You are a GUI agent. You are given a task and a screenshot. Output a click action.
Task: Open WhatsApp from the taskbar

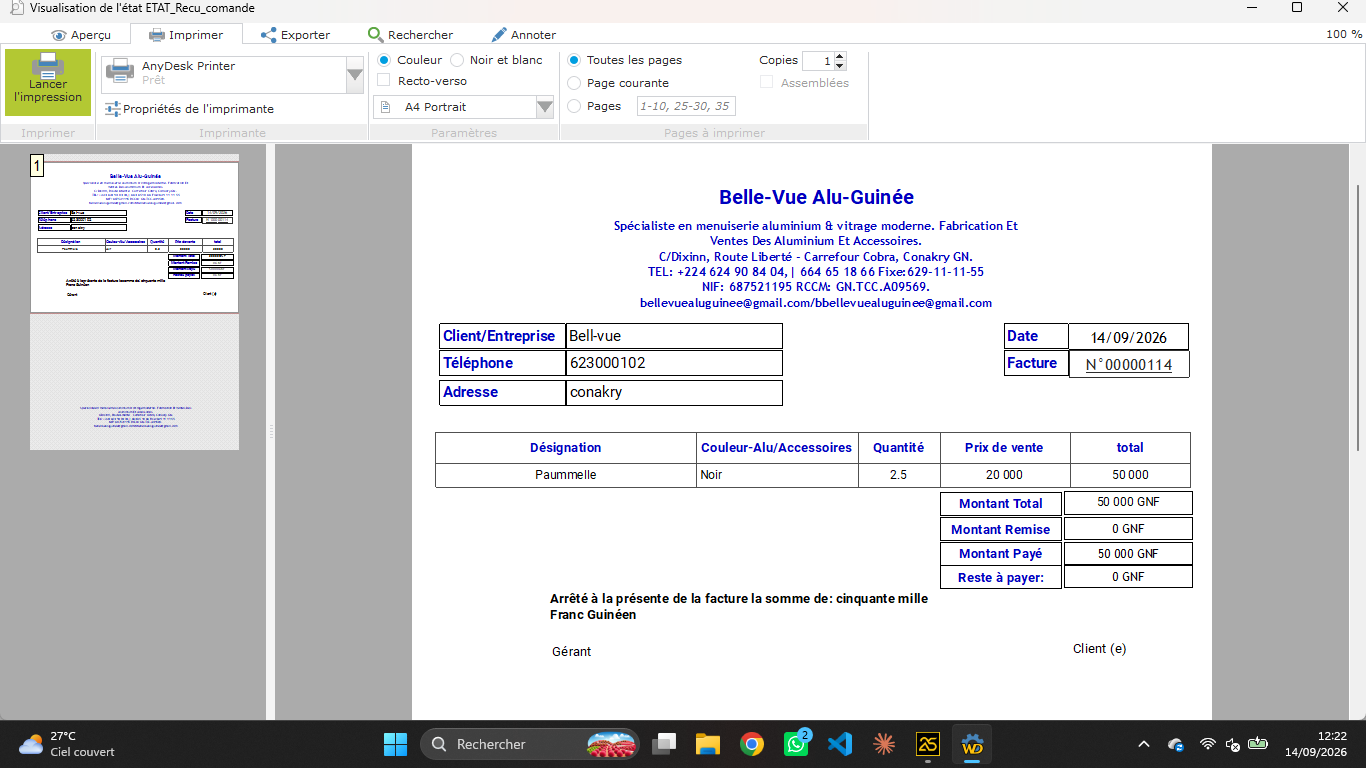tap(796, 744)
